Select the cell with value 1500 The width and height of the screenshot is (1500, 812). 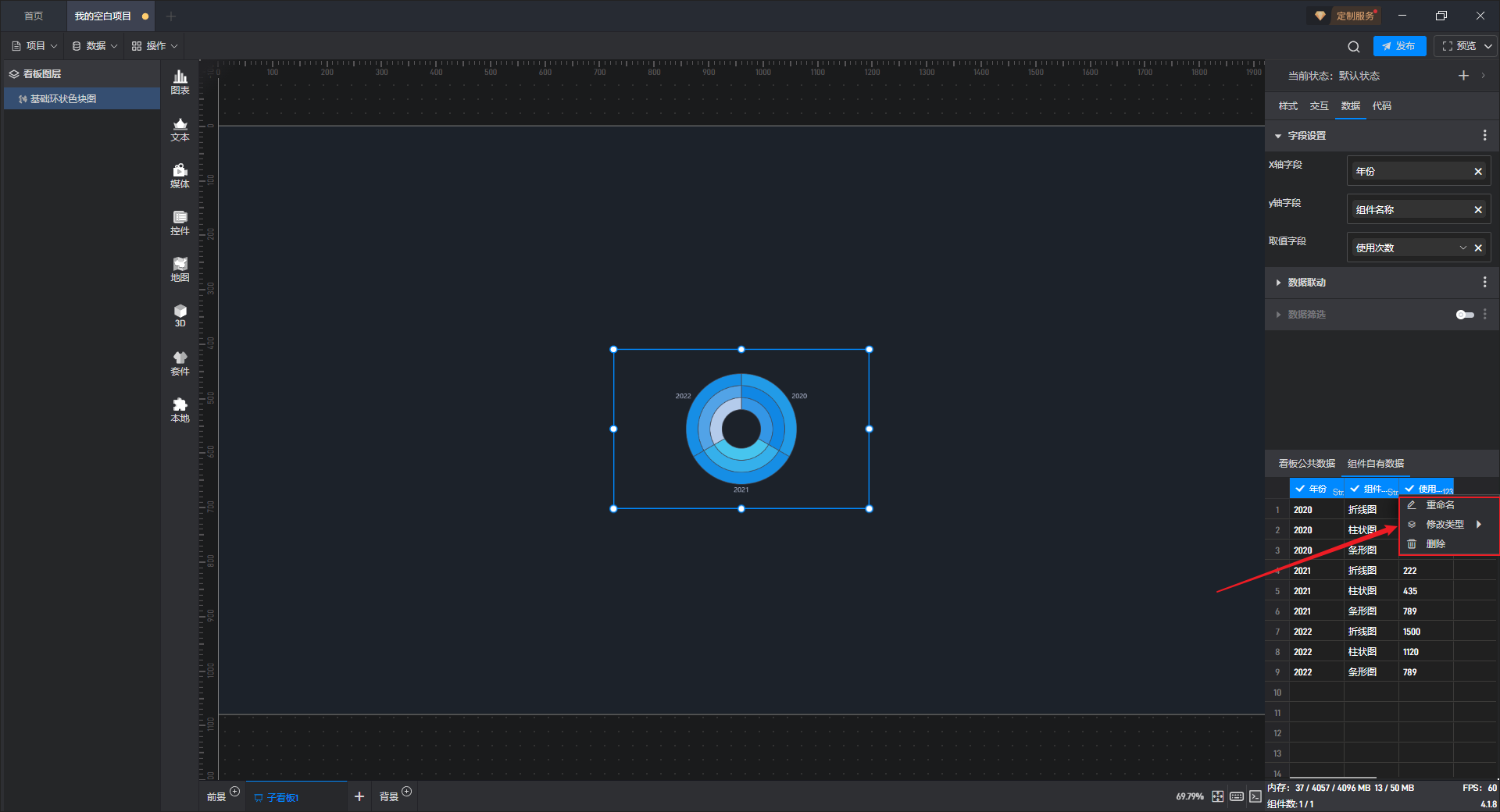[1426, 632]
